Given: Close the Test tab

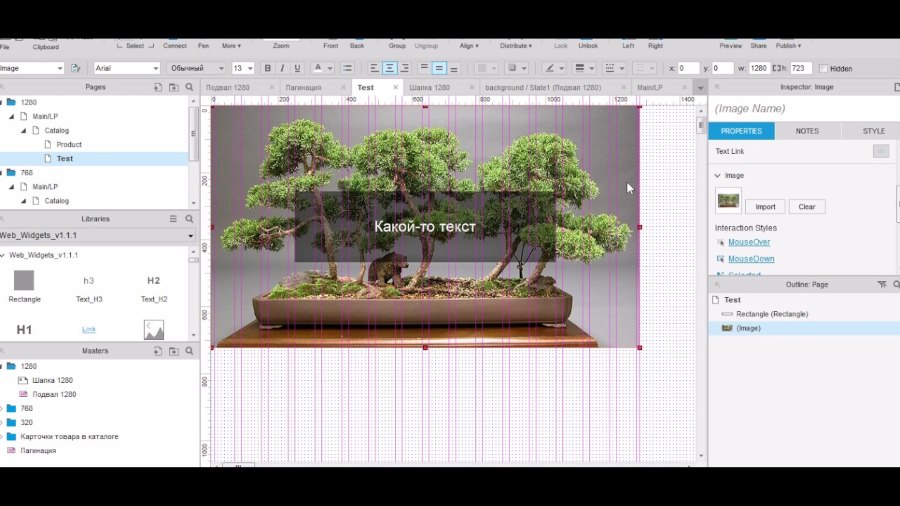Looking at the screenshot, I should (395, 88).
